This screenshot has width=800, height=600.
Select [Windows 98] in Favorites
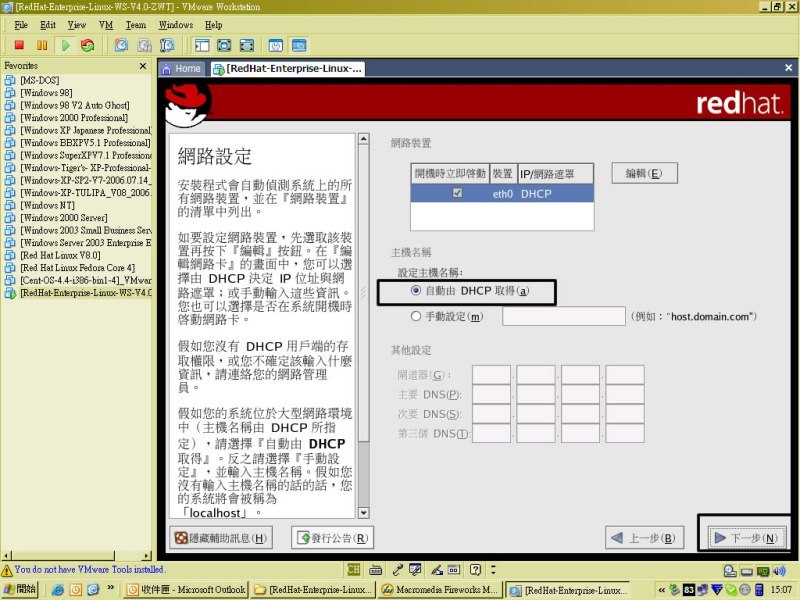46,92
